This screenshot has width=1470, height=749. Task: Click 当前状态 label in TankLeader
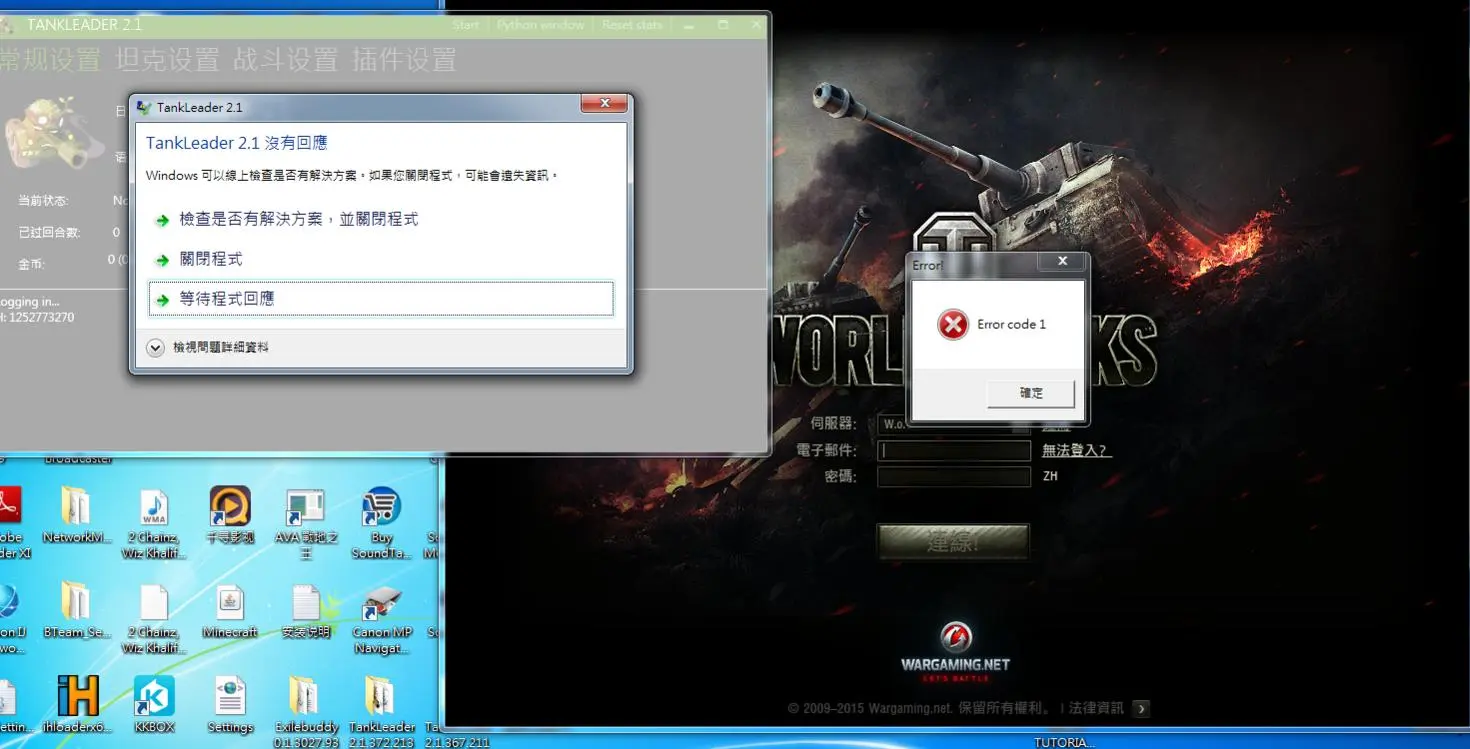[x=43, y=201]
